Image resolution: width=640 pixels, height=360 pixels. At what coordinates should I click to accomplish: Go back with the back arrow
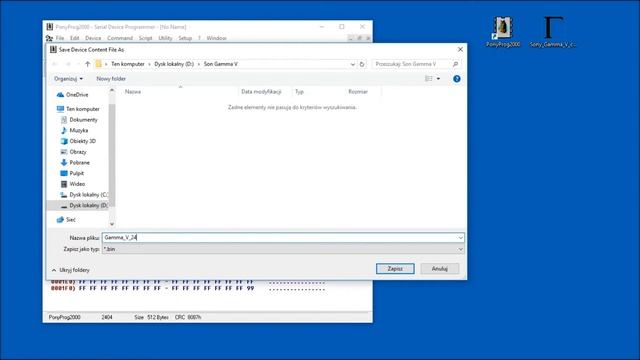(x=55, y=64)
